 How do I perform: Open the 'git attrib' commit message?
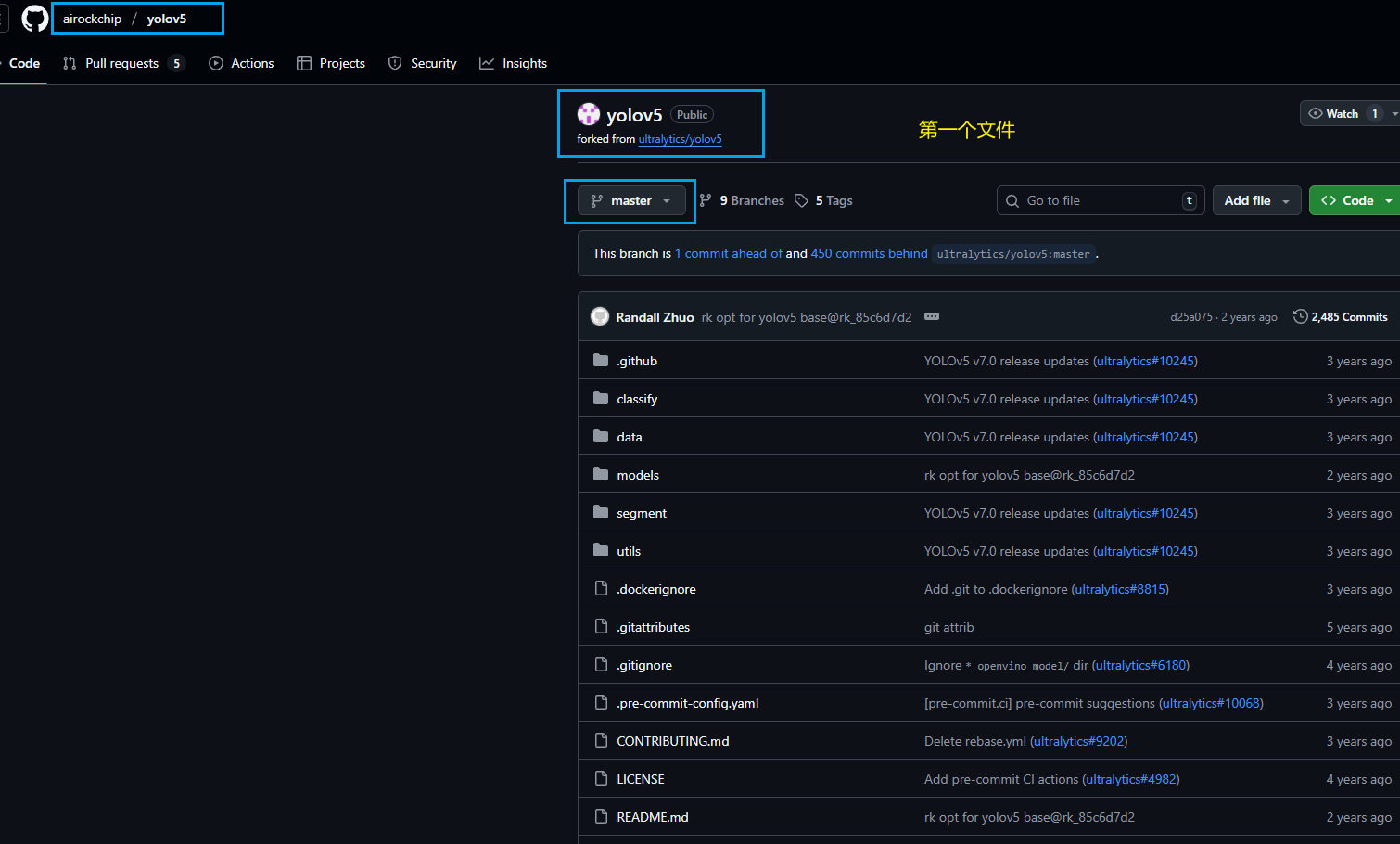click(x=948, y=627)
